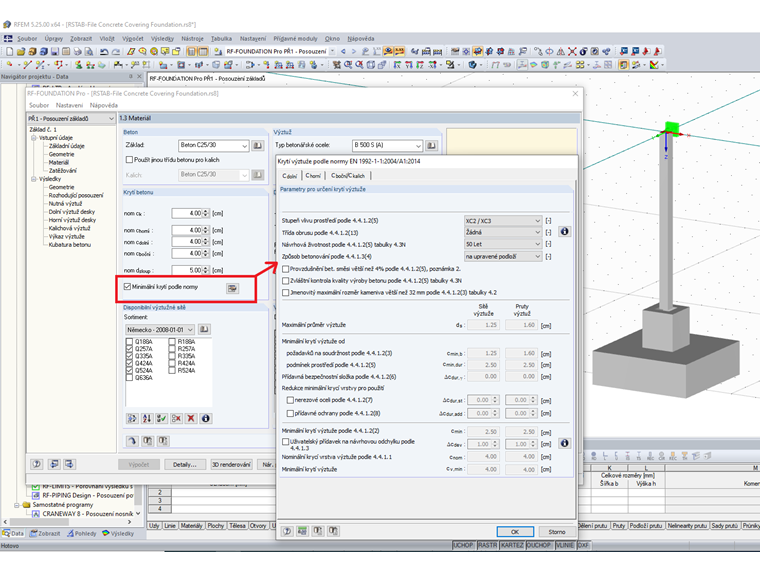Click sort icon under mesh list
Screen dimensions: 760x570
(x=147, y=418)
